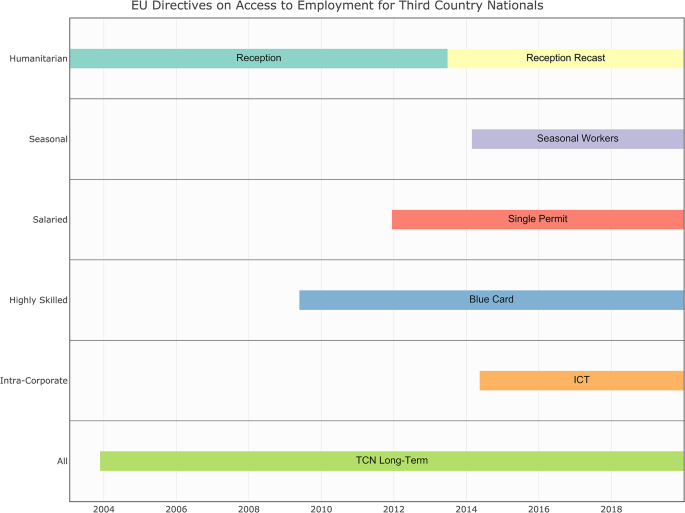Image resolution: width=685 pixels, height=513 pixels.
Task: Click the chart title about EU Directives
Action: (337, 6)
